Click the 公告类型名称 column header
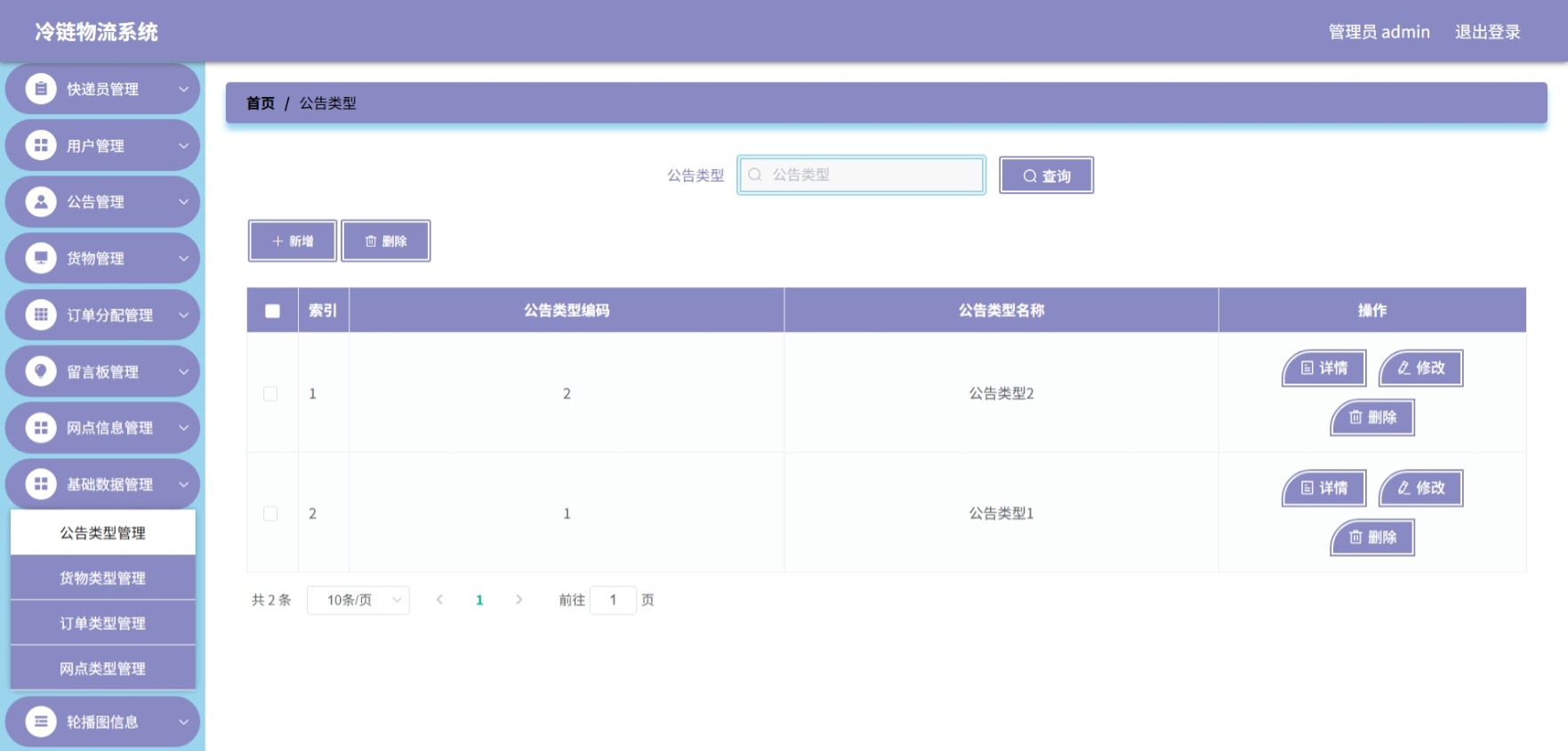The width and height of the screenshot is (1568, 751). tap(1001, 311)
